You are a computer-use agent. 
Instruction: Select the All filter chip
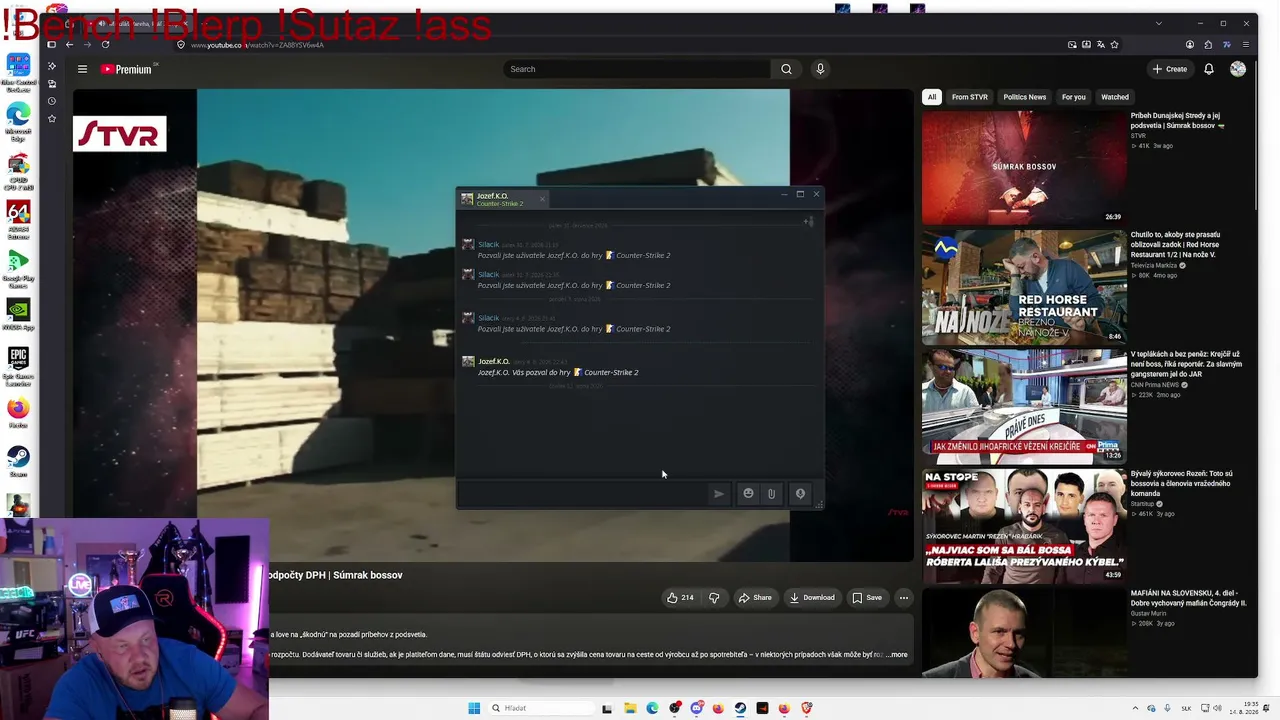pos(932,97)
